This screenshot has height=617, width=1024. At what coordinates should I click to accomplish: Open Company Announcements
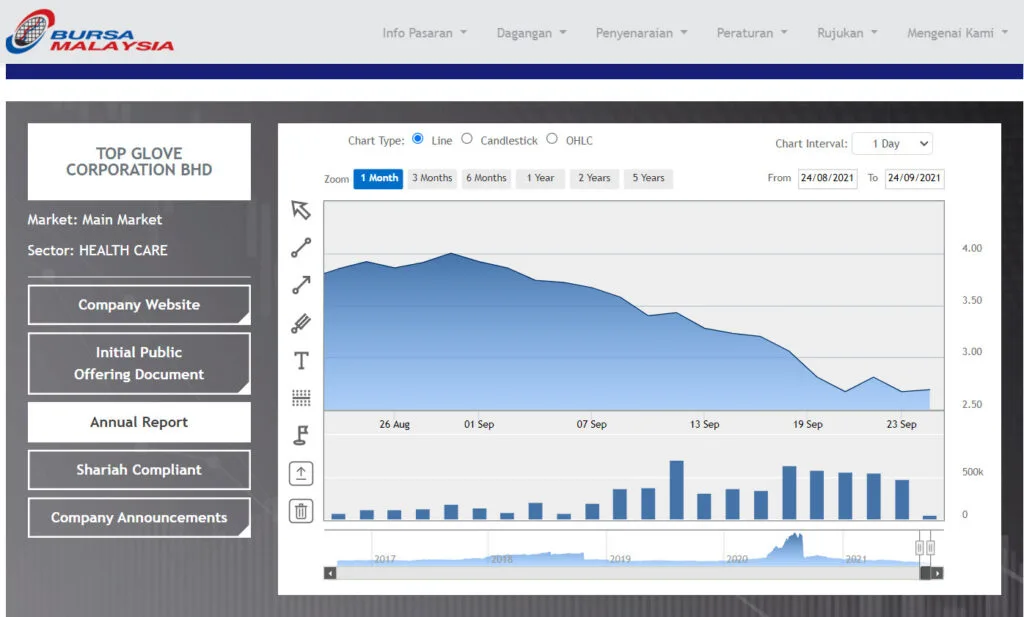tap(139, 518)
